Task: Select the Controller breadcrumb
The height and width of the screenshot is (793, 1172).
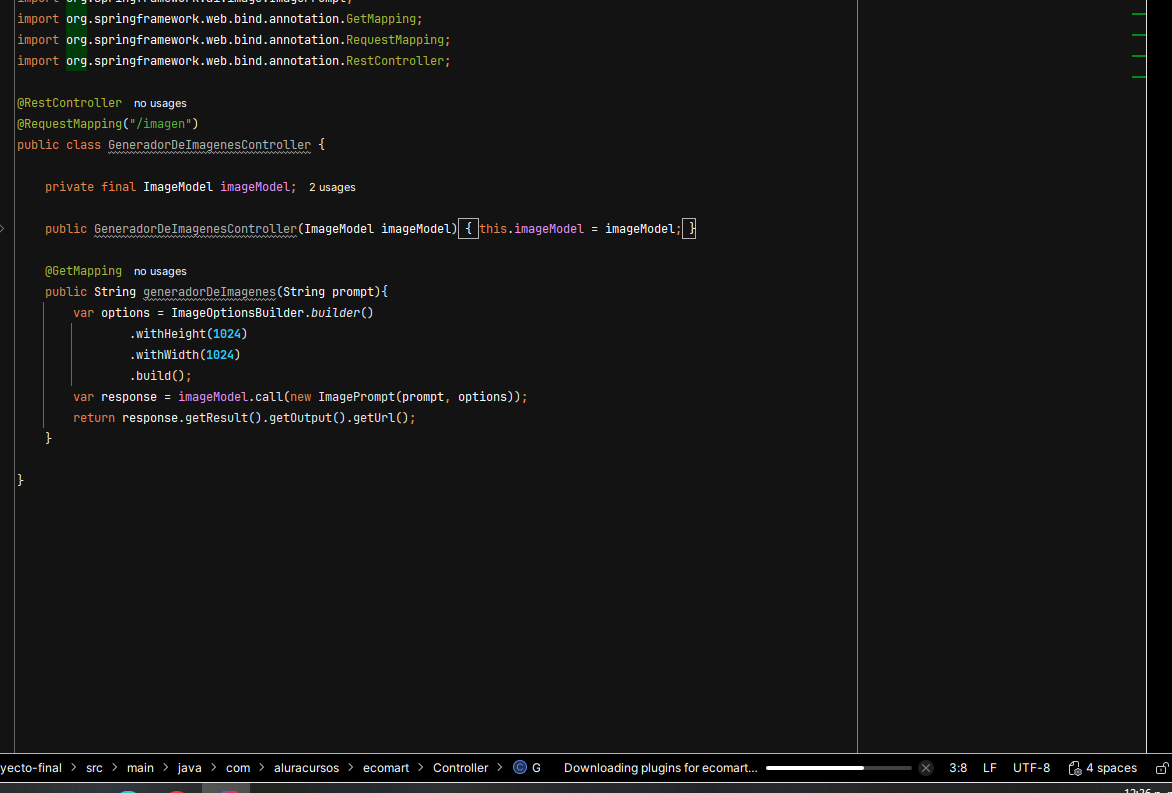Action: click(460, 768)
